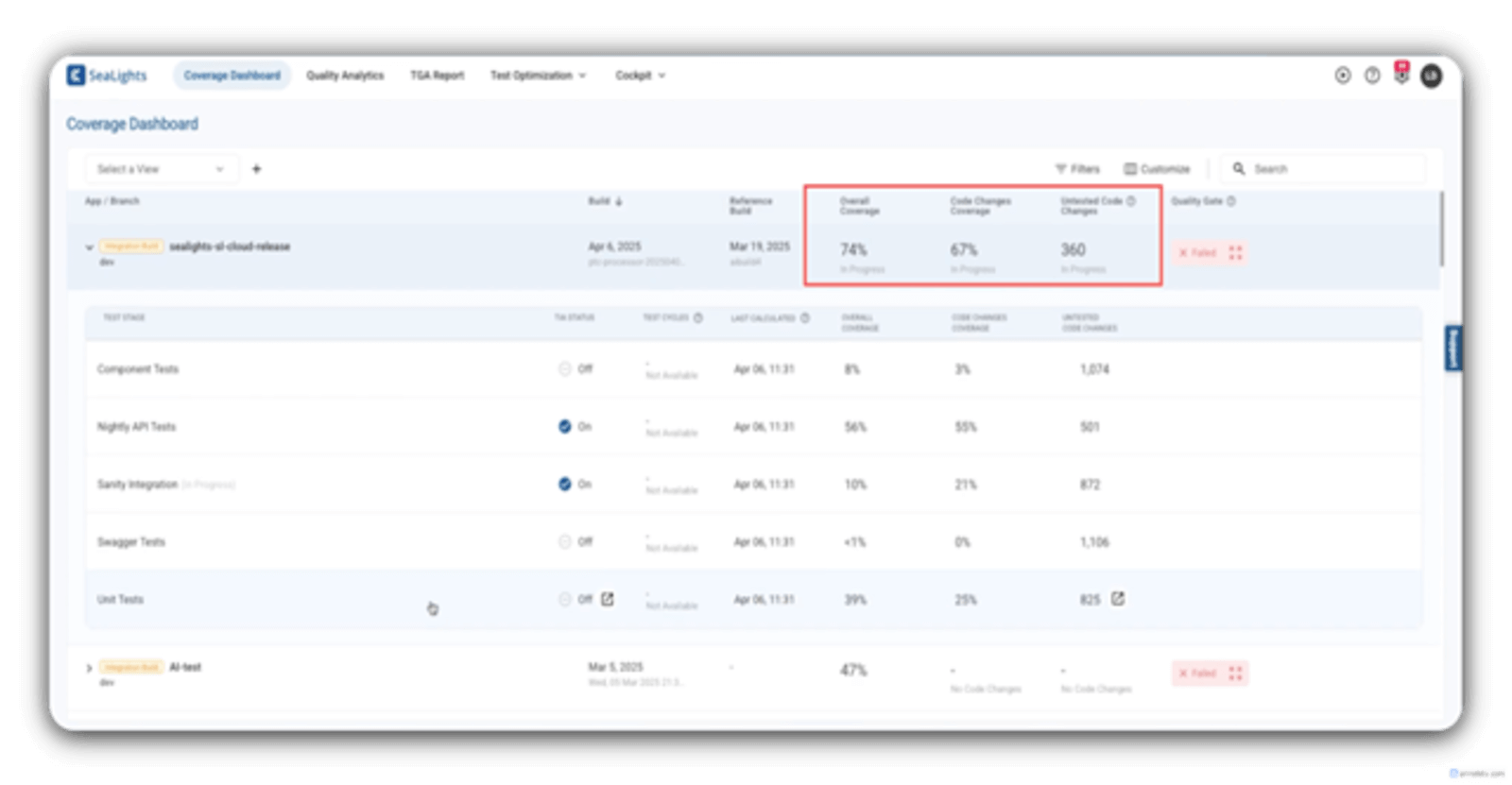
Task: Expand the AI-test app row
Action: [90, 668]
